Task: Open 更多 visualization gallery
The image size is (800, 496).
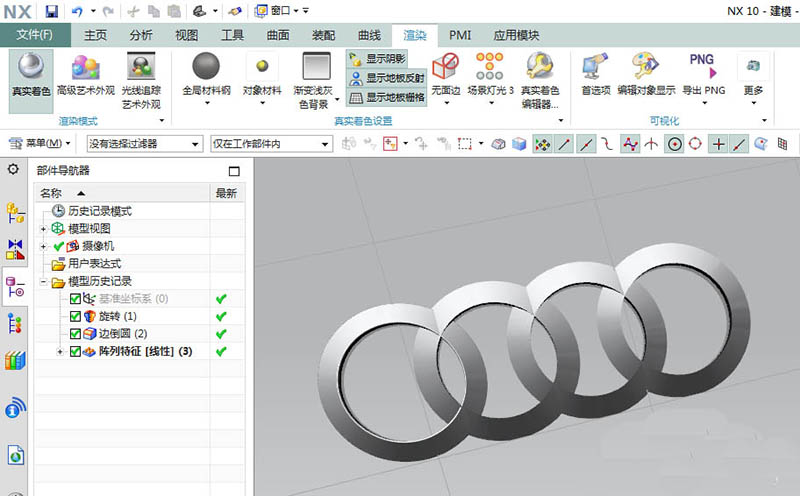Action: click(753, 77)
